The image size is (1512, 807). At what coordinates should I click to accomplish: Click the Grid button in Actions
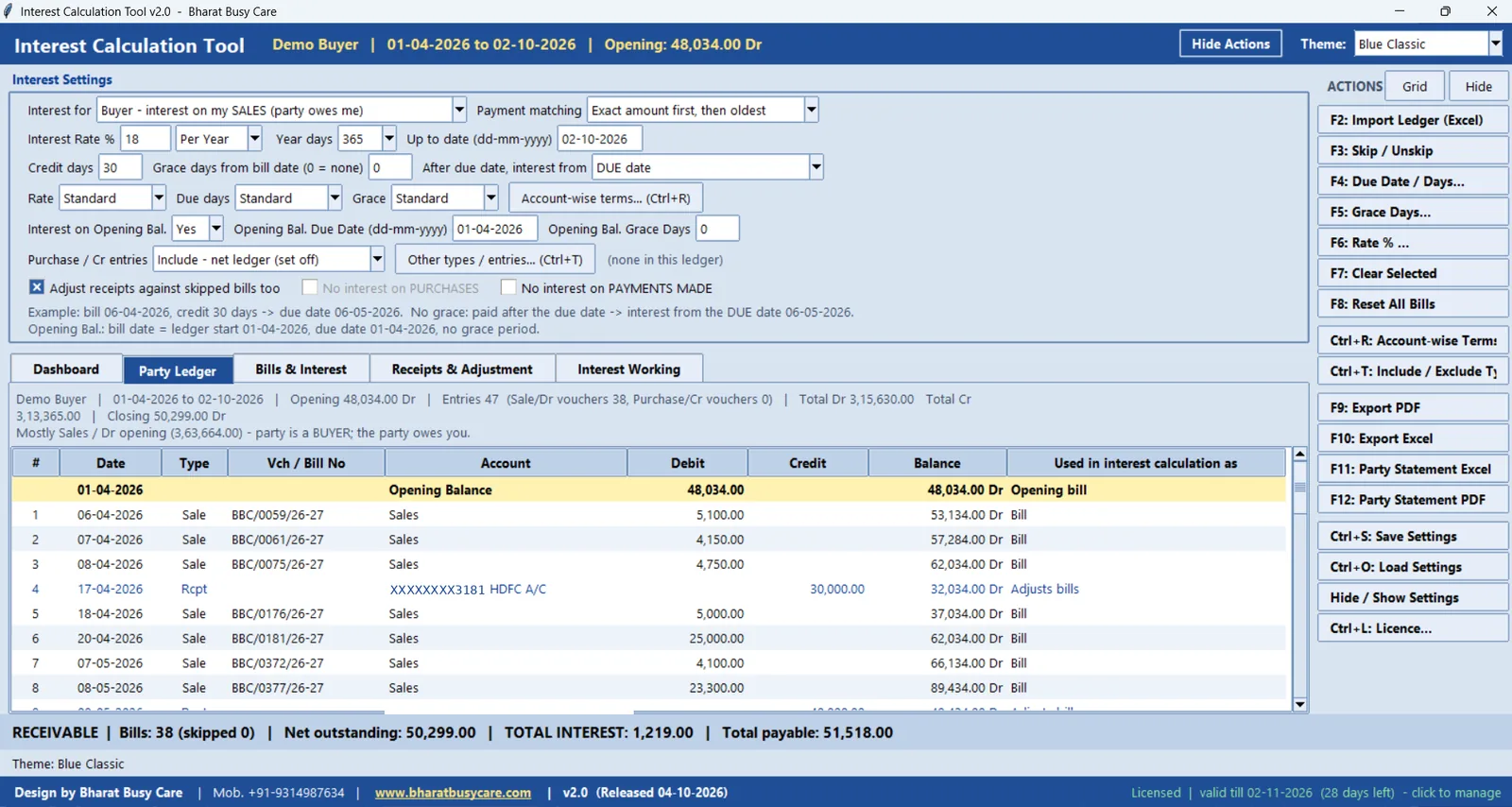(x=1415, y=86)
